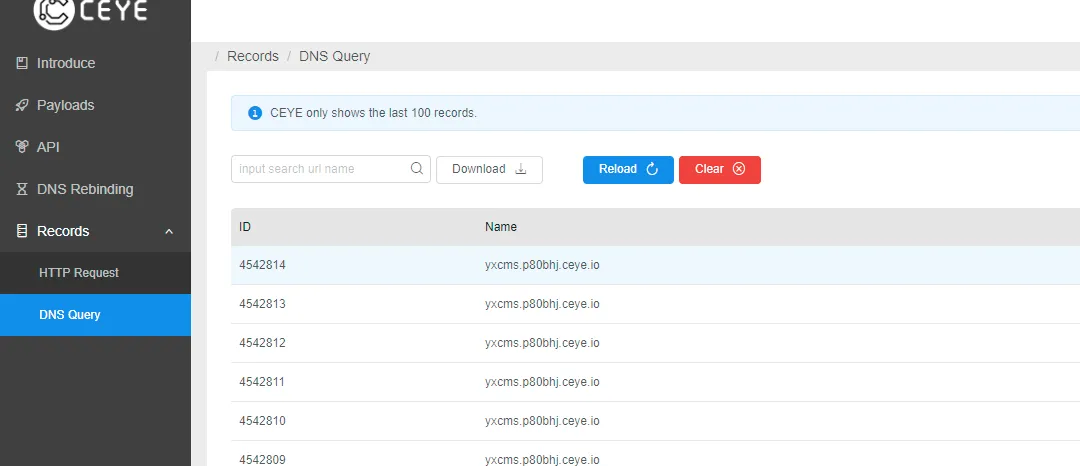Click the Introduce book icon in sidebar
The height and width of the screenshot is (466, 1080).
click(x=22, y=63)
